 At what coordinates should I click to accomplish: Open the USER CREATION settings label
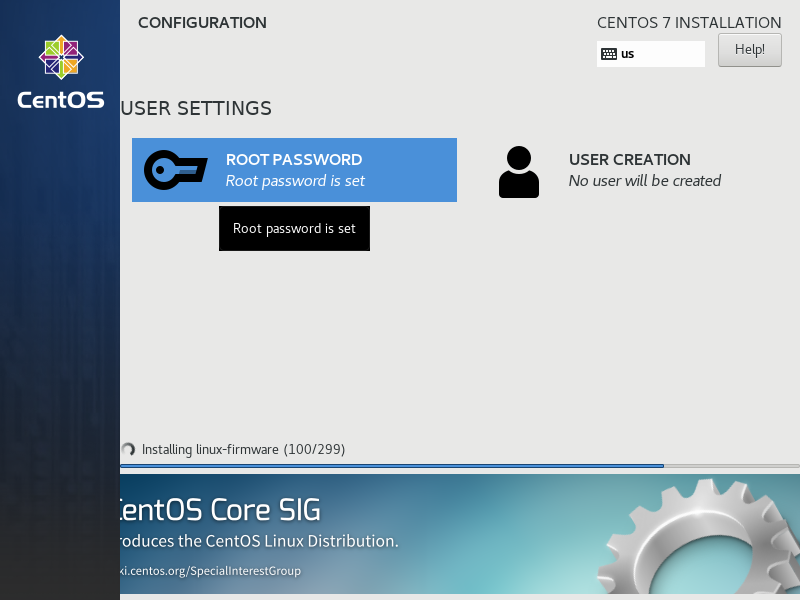coord(629,160)
